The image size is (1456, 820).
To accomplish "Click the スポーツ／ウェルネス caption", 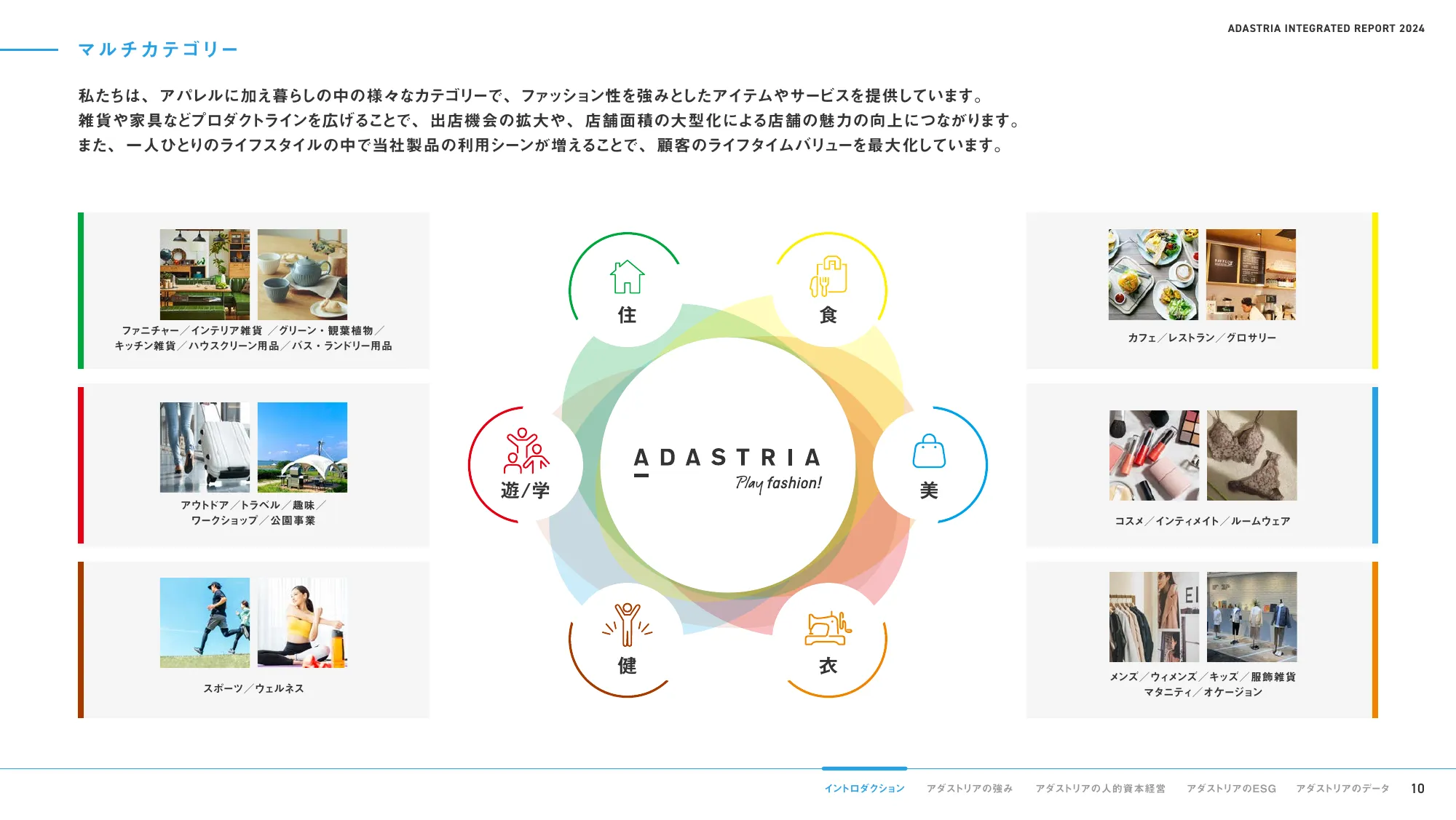I will coord(253,688).
